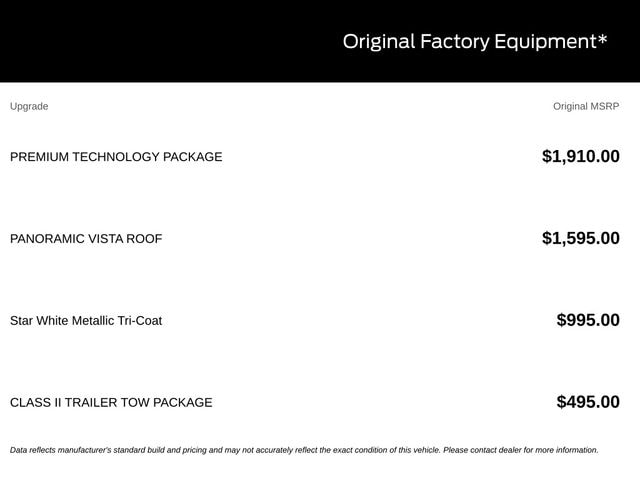
Task: Click the $495.00 price value
Action: tap(588, 402)
